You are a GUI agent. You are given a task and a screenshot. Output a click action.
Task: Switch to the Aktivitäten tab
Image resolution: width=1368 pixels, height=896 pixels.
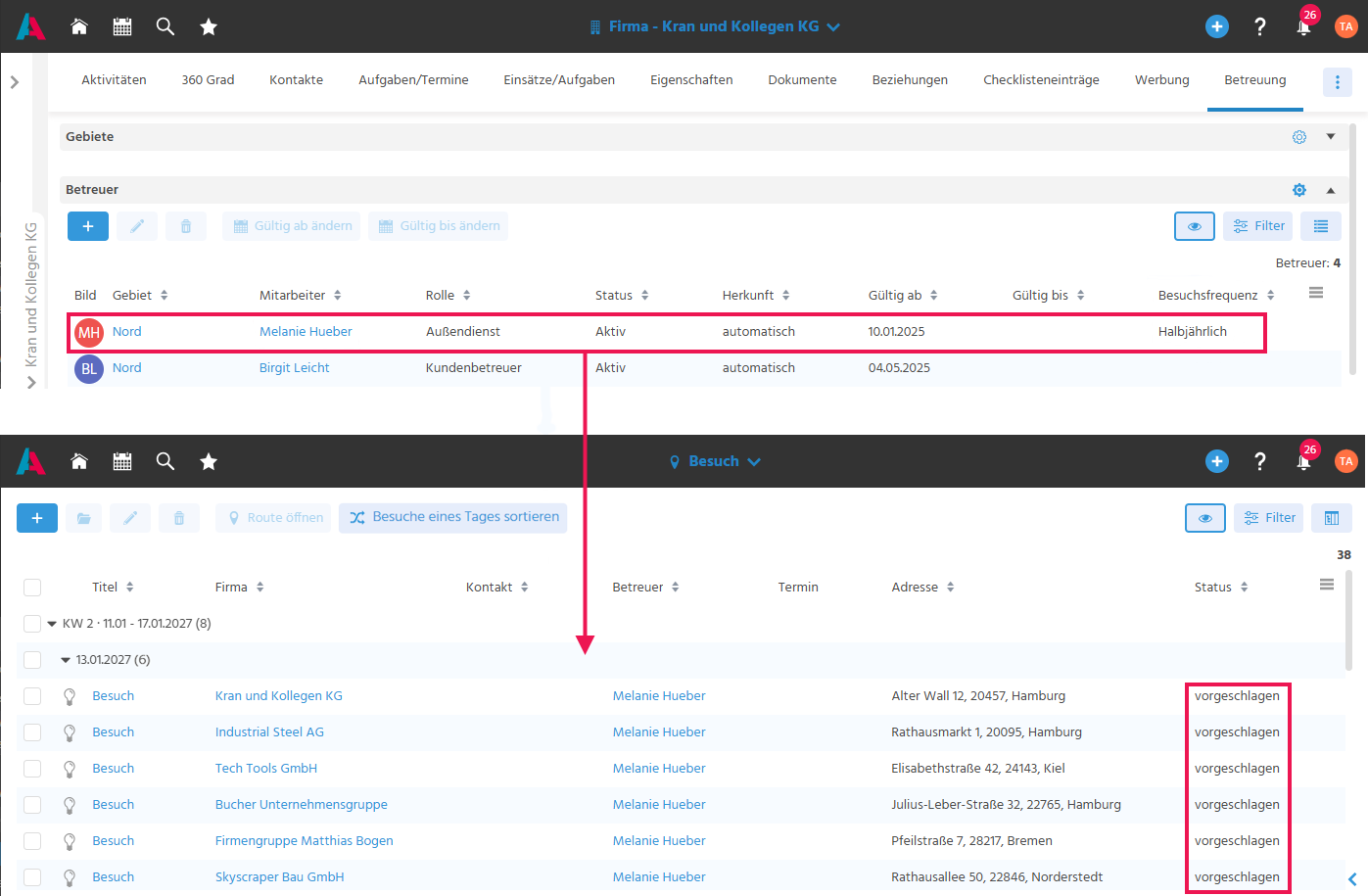pyautogui.click(x=114, y=80)
